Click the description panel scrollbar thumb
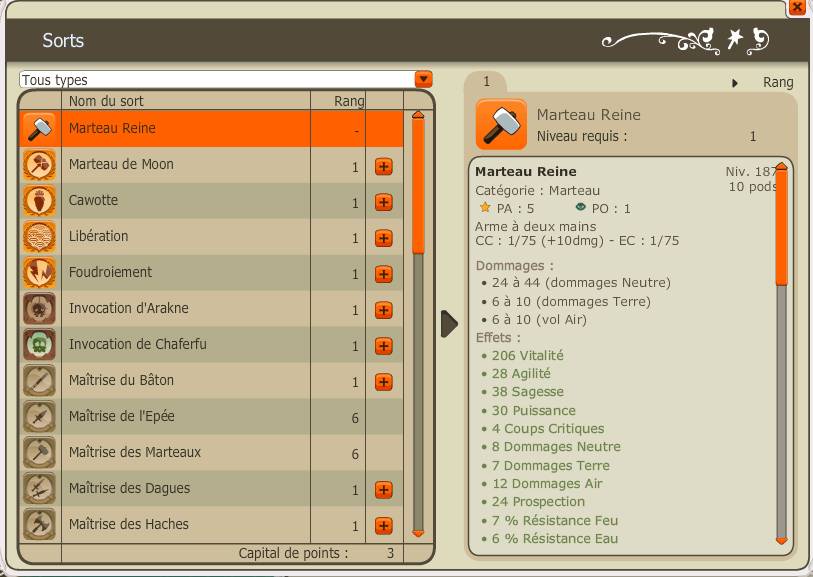The width and height of the screenshot is (813, 577). [x=781, y=228]
